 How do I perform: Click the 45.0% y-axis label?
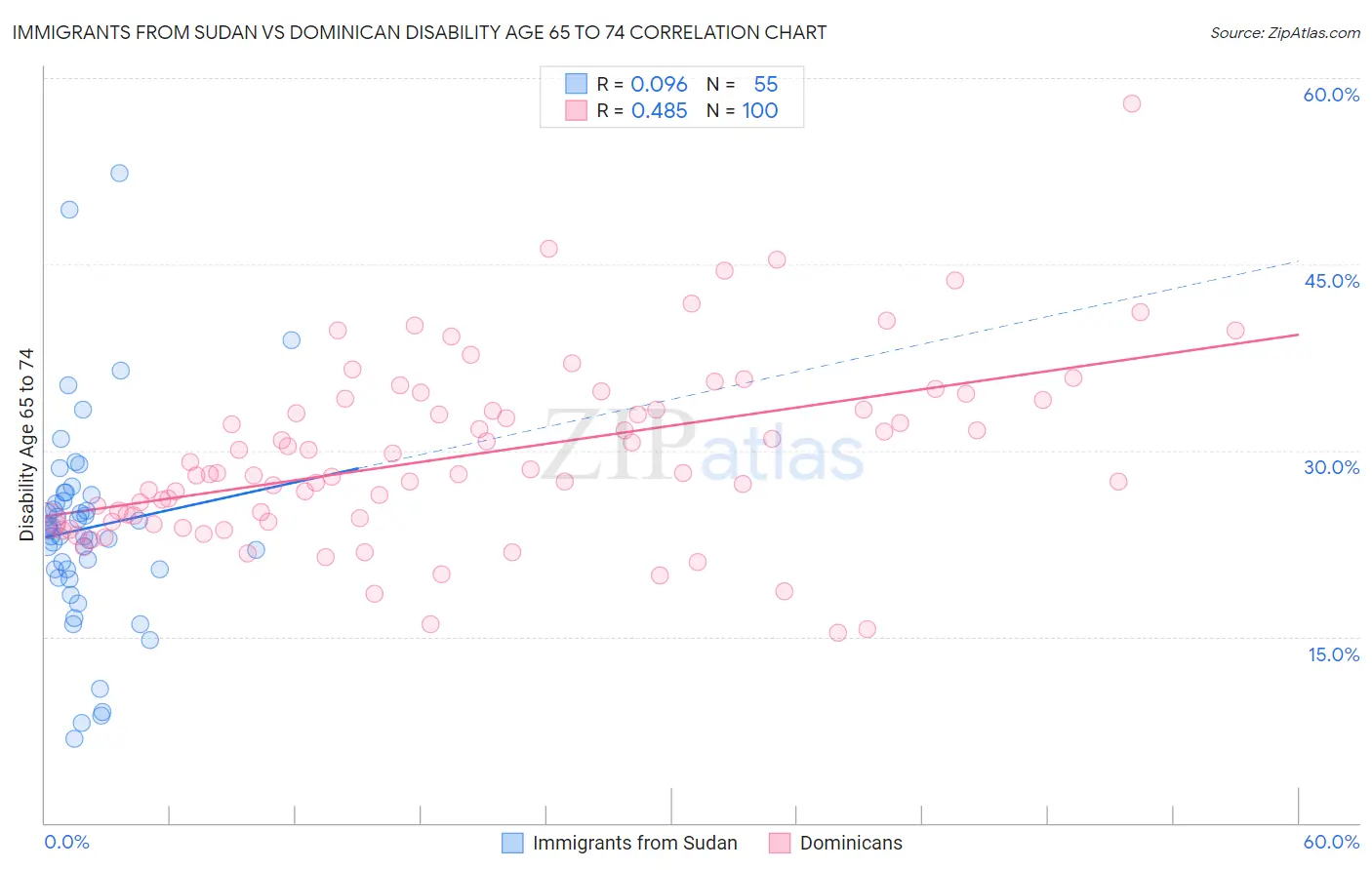[1332, 281]
